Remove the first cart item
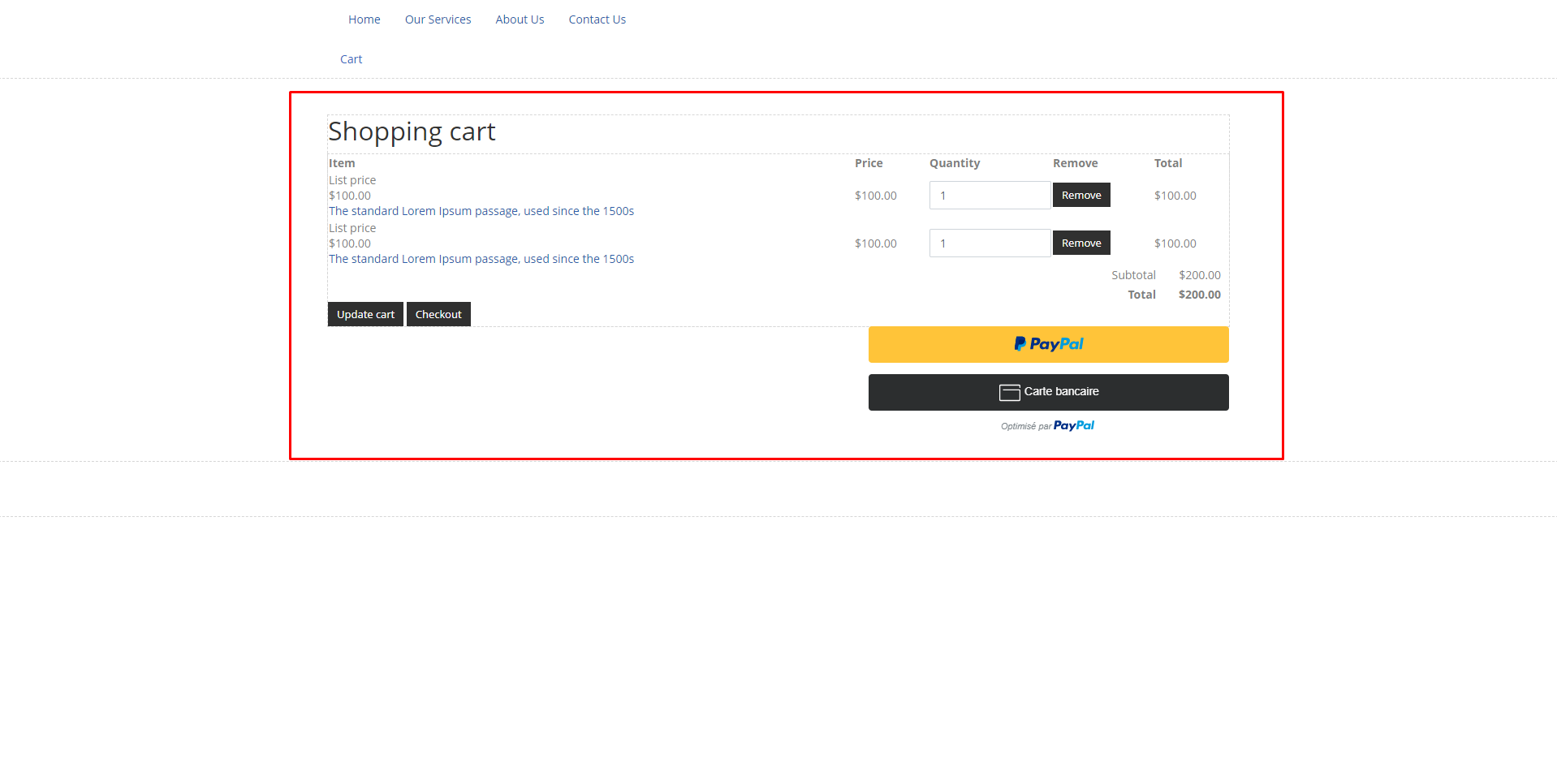1557x784 pixels. pyautogui.click(x=1081, y=195)
